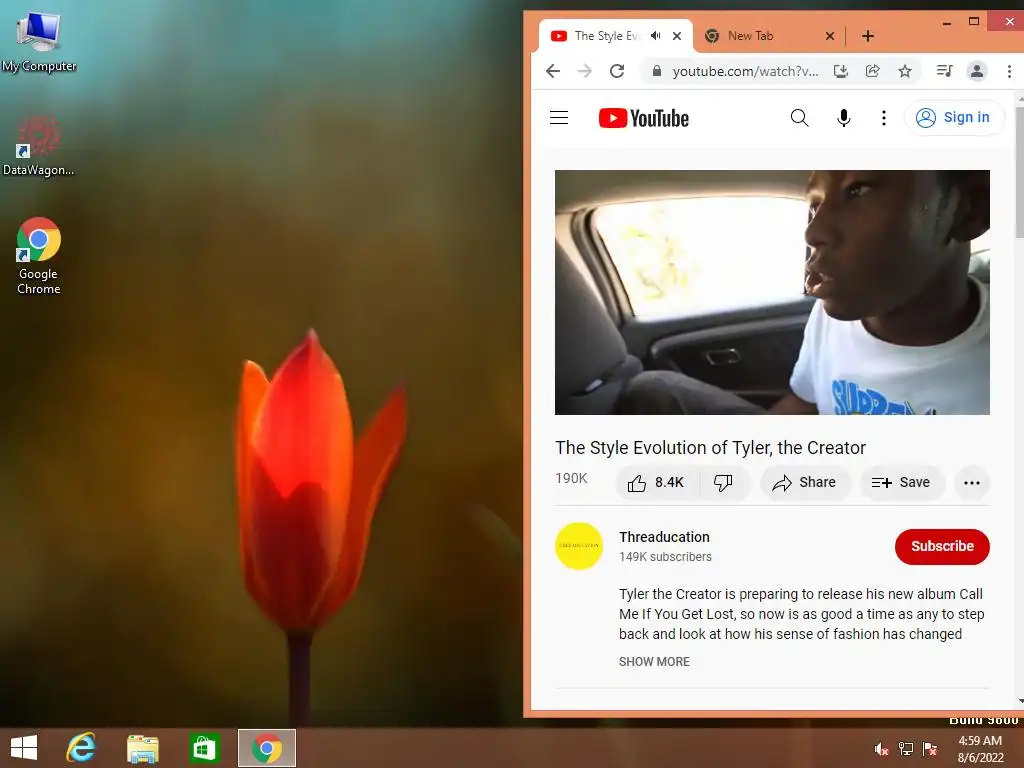The image size is (1024, 768).
Task: Click the 190K views count
Action: click(571, 478)
